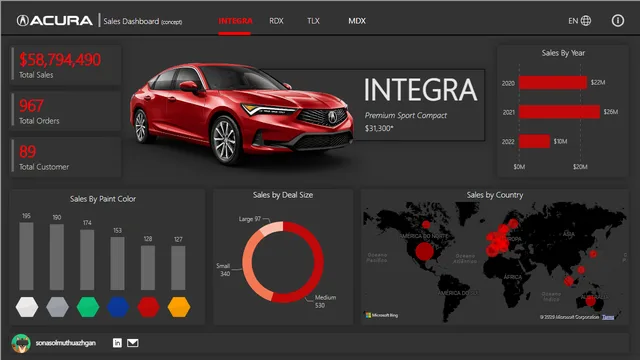Click the Australia map bubble
The image size is (640, 360).
point(590,301)
